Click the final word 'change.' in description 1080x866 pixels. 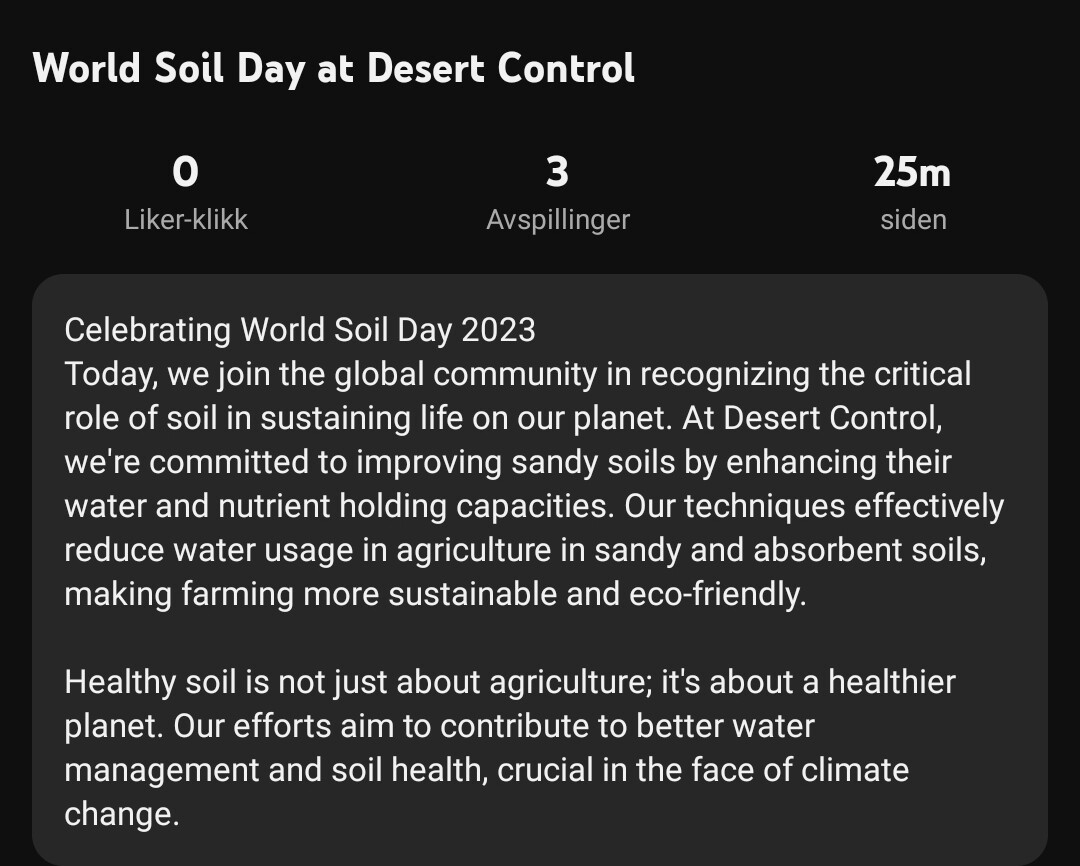[x=122, y=814]
